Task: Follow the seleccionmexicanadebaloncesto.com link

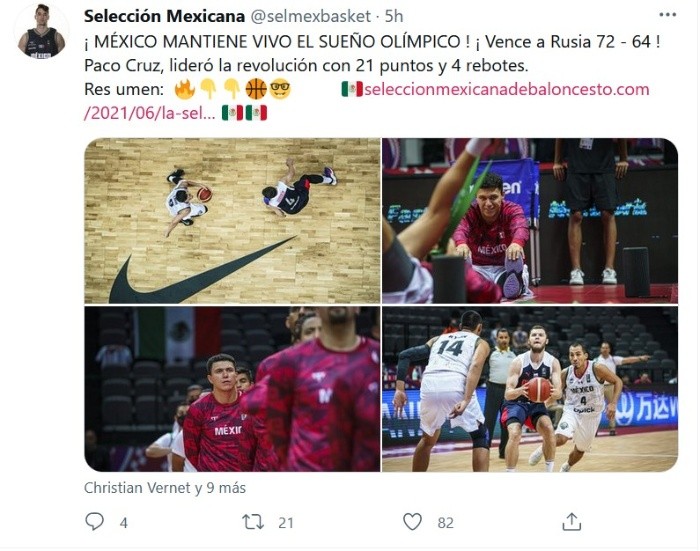Action: (506, 89)
